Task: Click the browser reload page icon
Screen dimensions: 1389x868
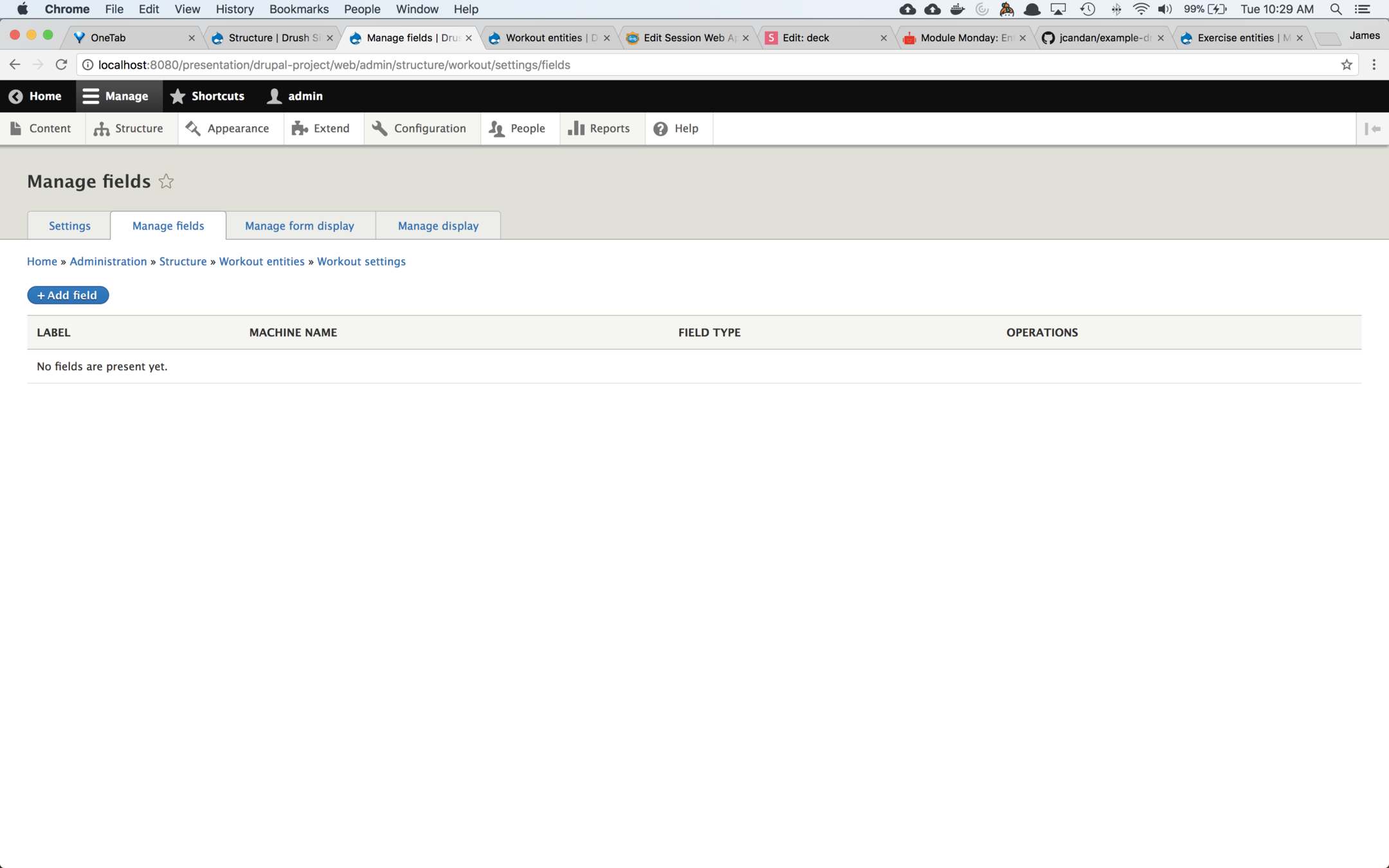Action: (x=61, y=64)
